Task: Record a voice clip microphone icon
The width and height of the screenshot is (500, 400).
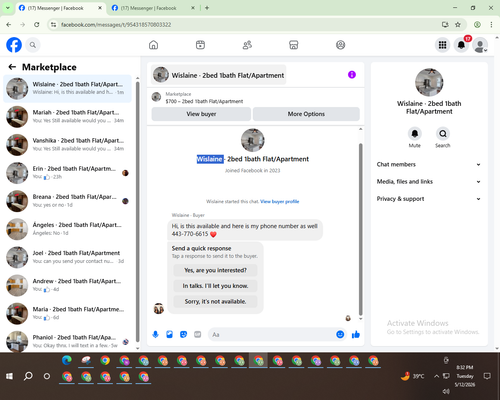Action: coord(155,334)
